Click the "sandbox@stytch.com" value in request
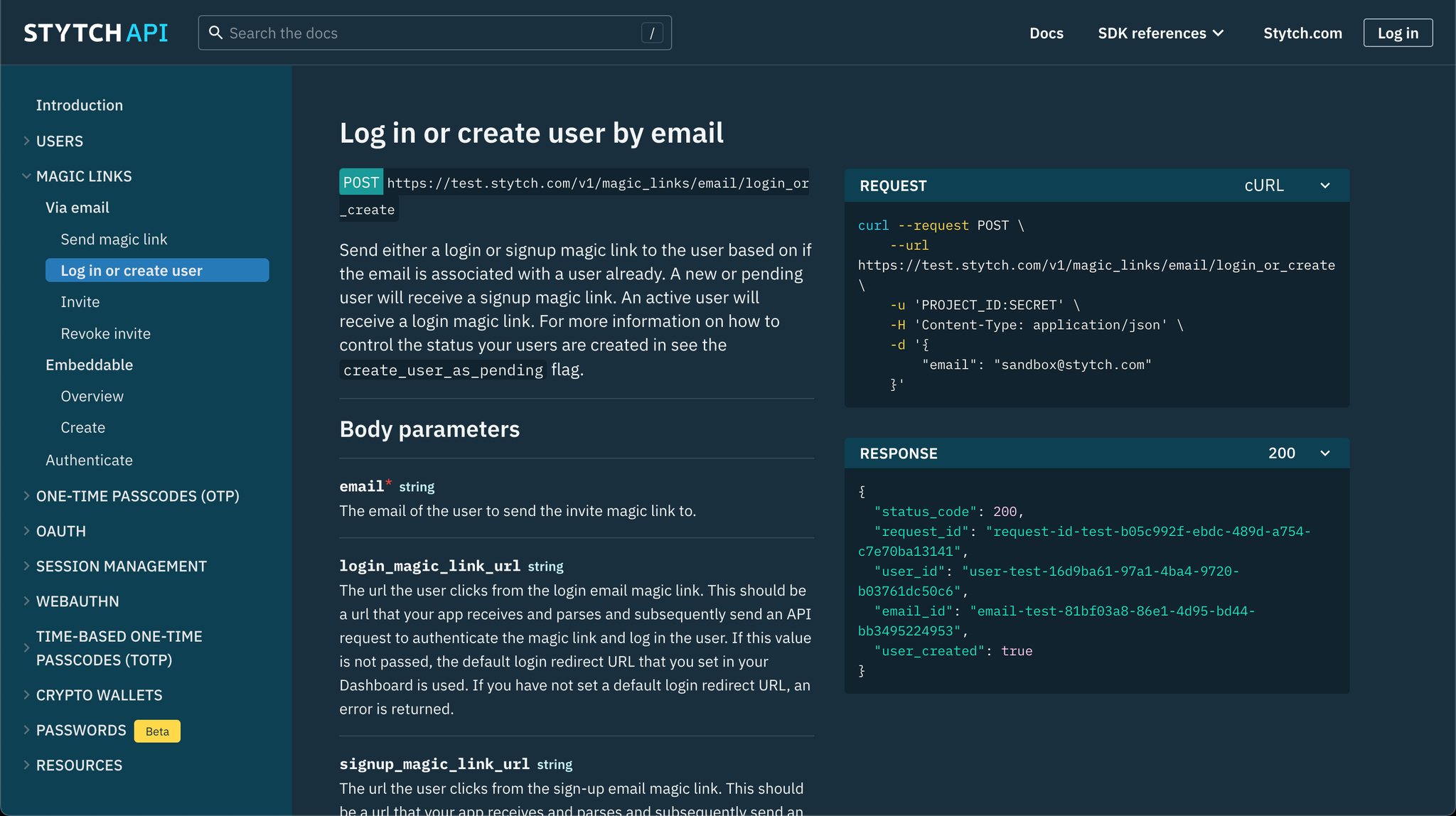Screen dimensions: 1456x816 coord(1073,365)
